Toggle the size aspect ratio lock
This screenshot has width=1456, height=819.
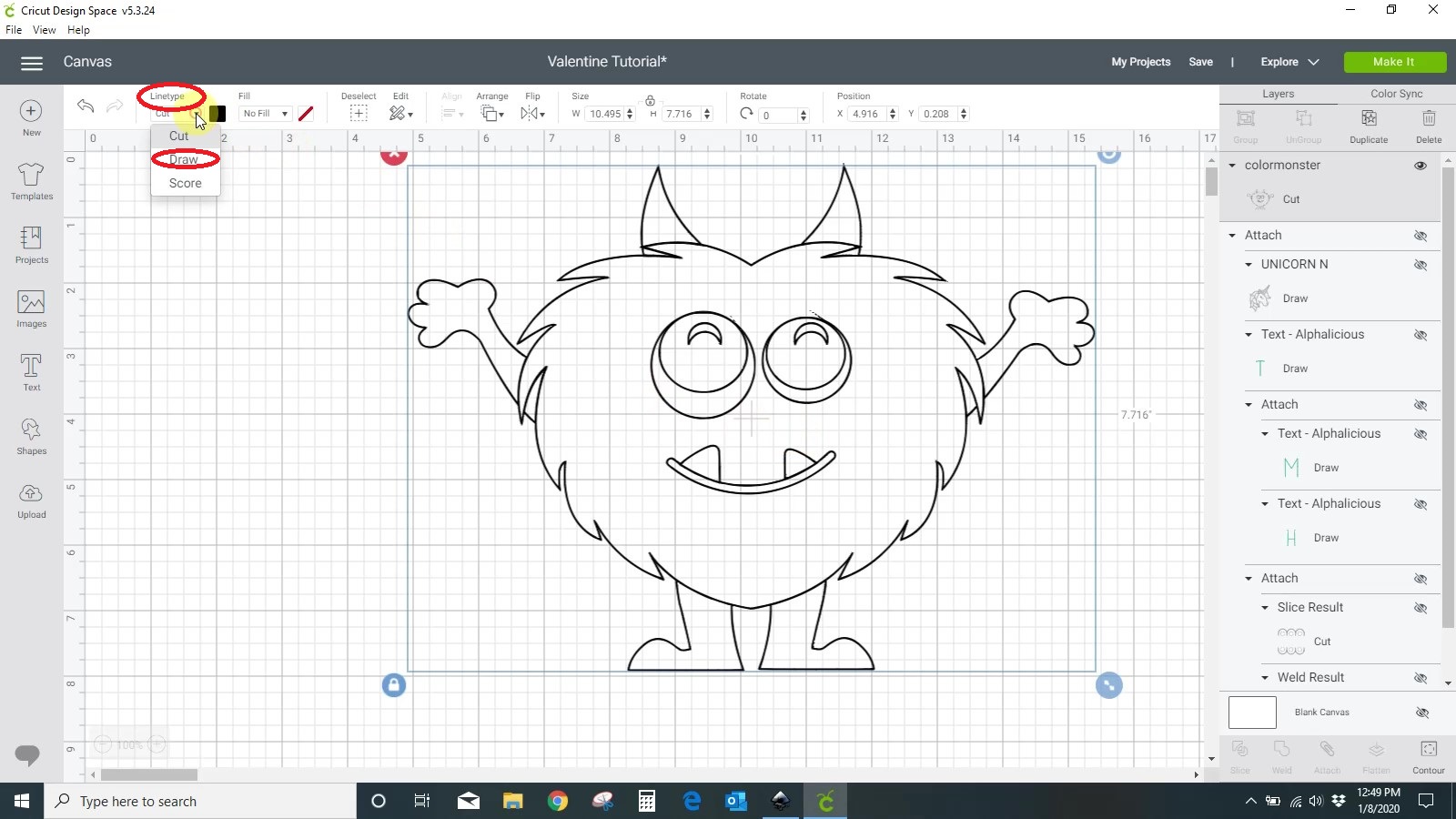(650, 100)
